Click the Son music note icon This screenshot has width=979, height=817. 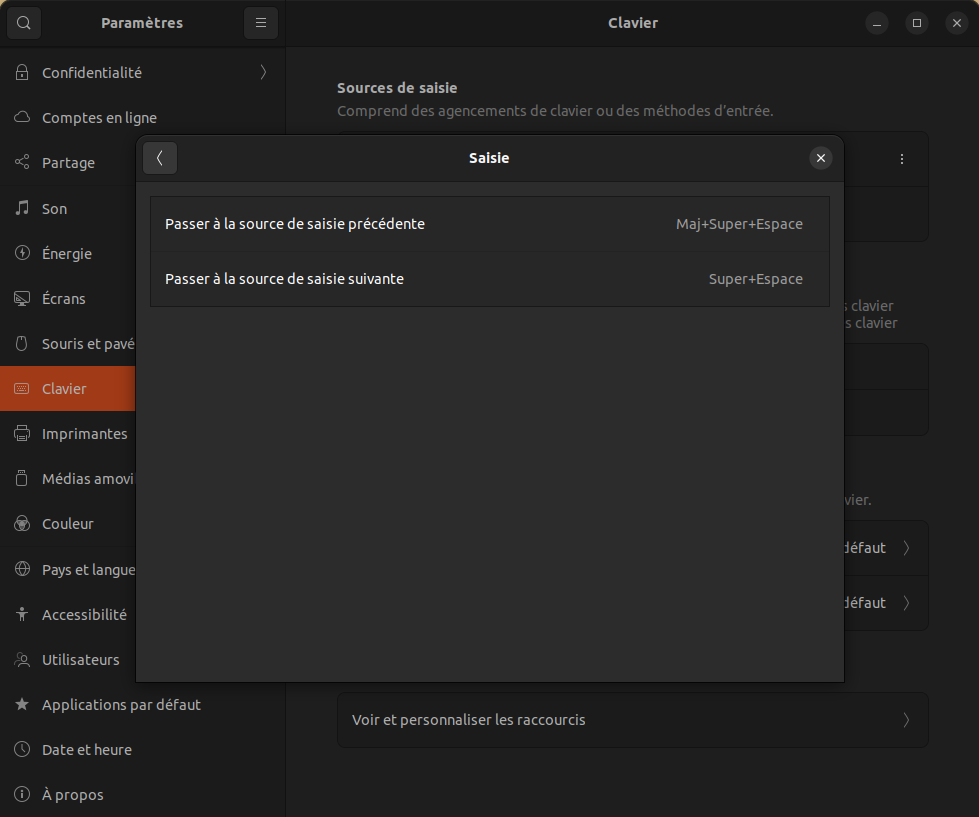click(x=22, y=208)
